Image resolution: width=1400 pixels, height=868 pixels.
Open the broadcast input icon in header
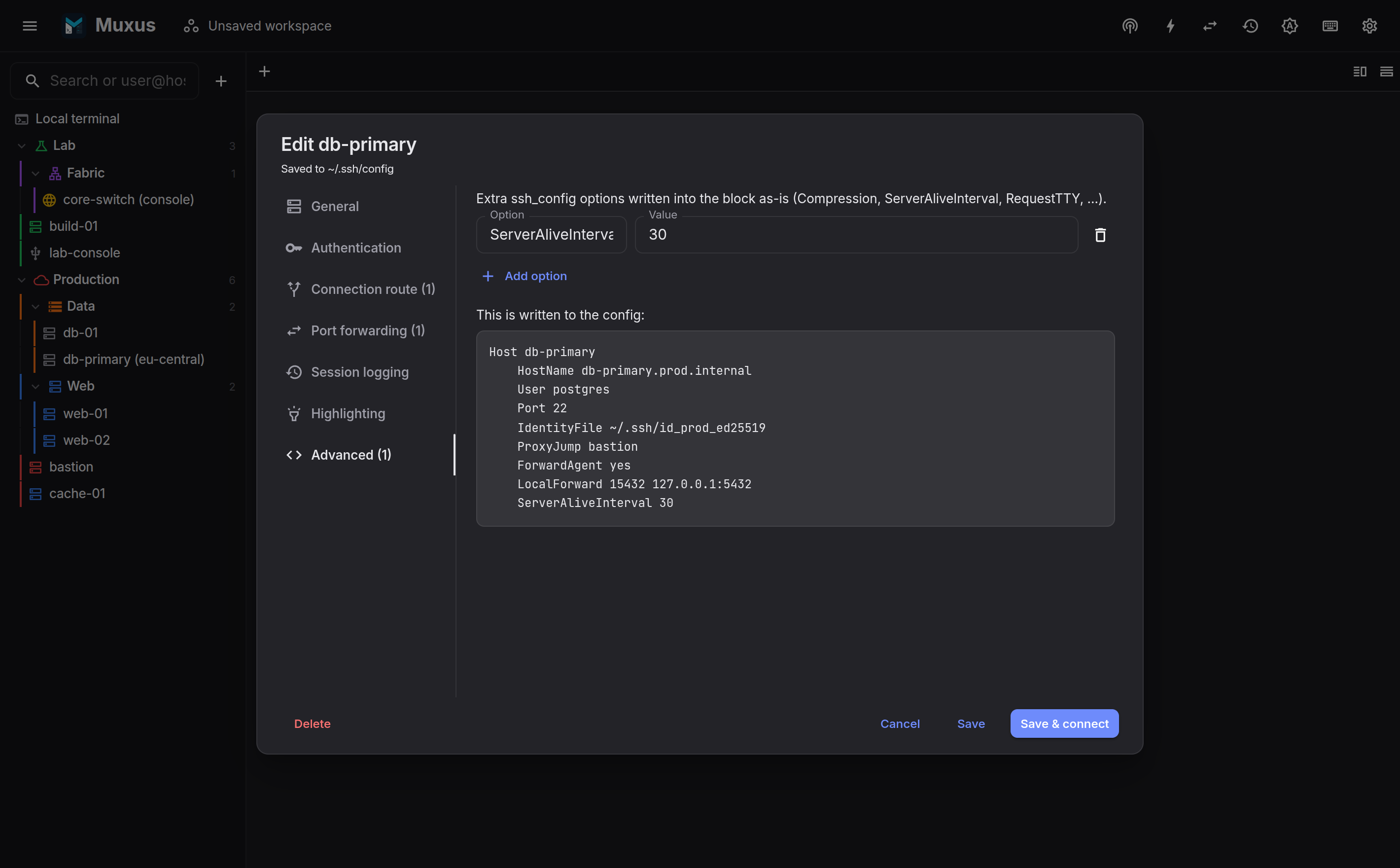(1130, 26)
